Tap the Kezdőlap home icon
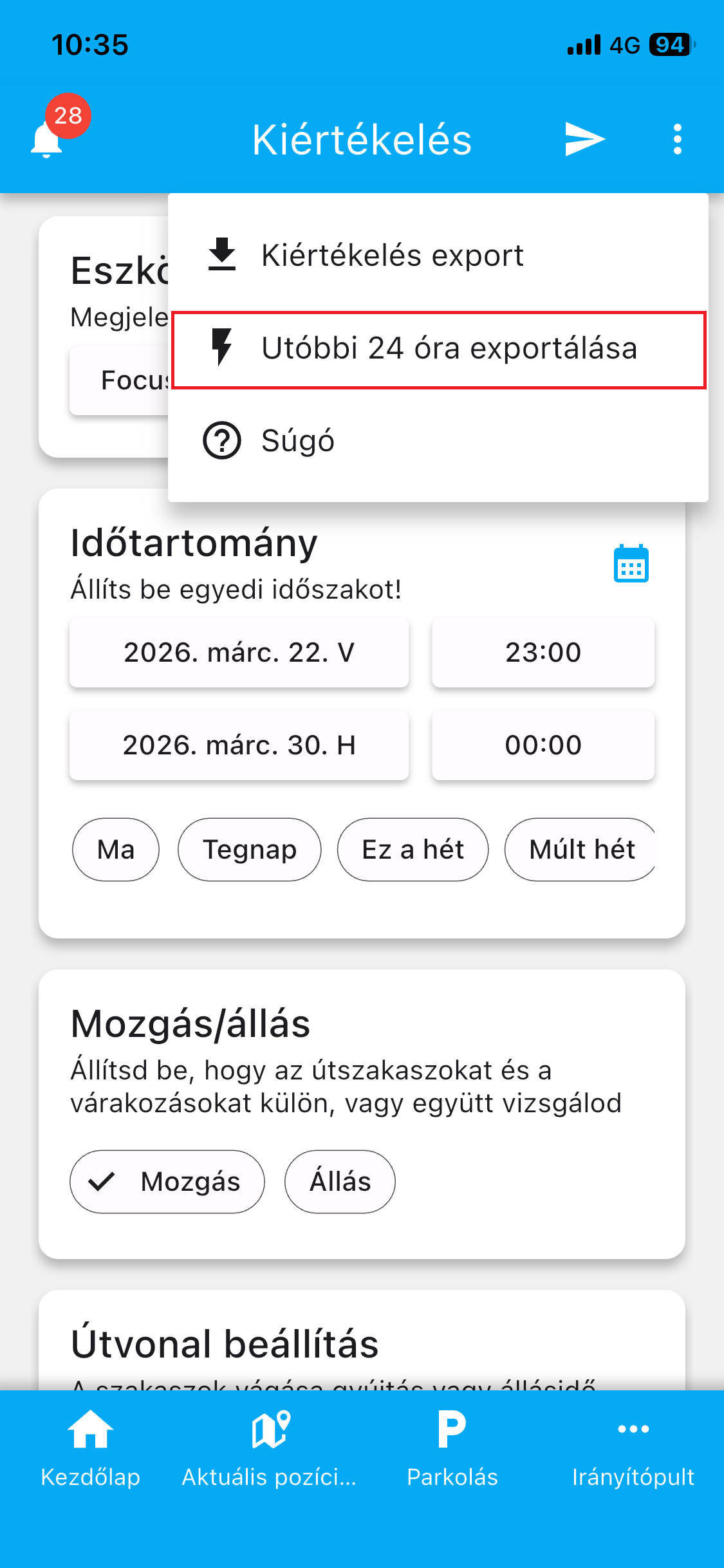The width and height of the screenshot is (724, 1568). pyautogui.click(x=90, y=1430)
